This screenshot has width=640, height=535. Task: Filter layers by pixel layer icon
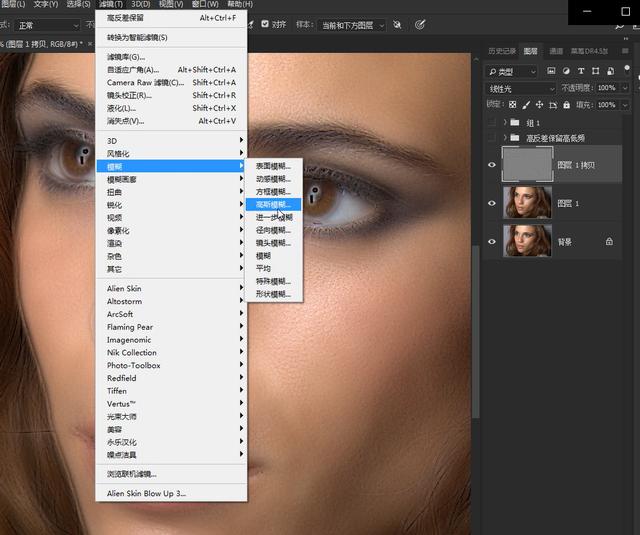[x=551, y=71]
